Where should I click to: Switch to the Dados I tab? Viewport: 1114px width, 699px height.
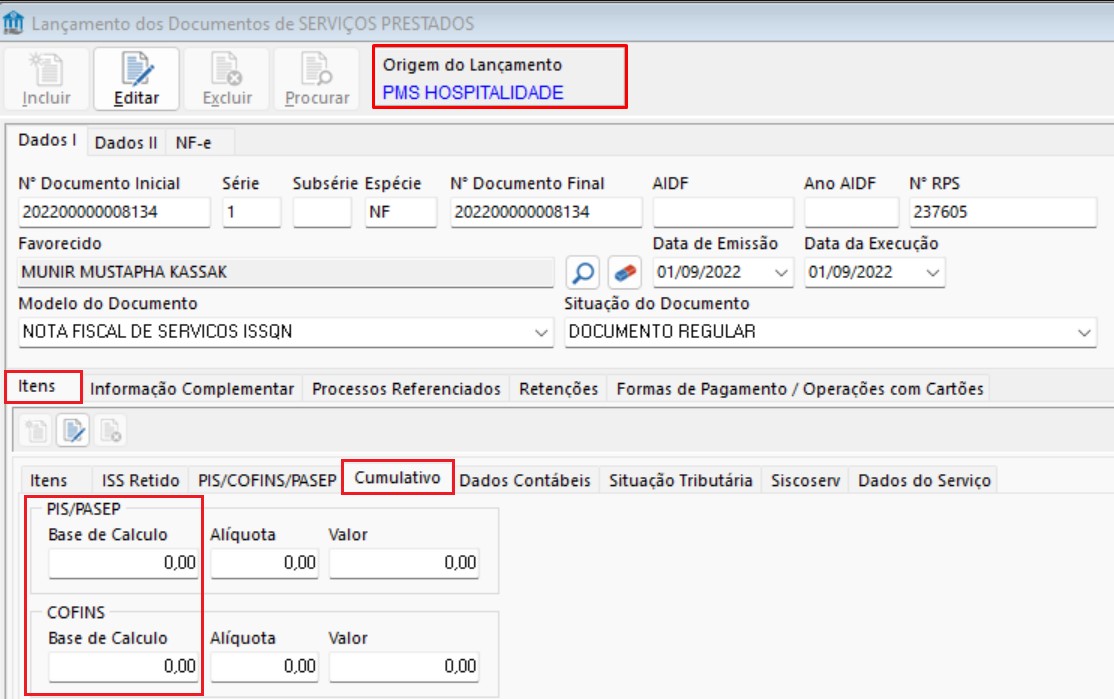point(47,140)
